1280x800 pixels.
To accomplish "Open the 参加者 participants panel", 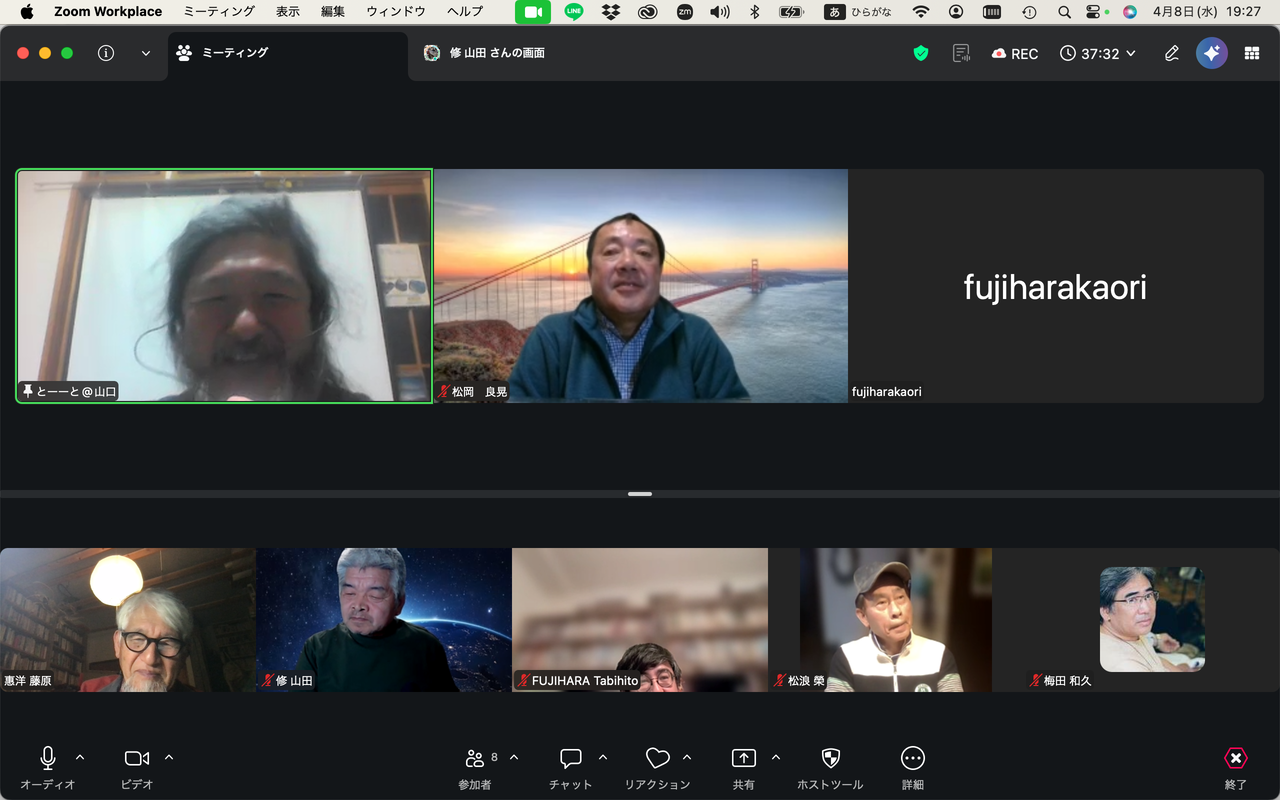I will [x=475, y=768].
